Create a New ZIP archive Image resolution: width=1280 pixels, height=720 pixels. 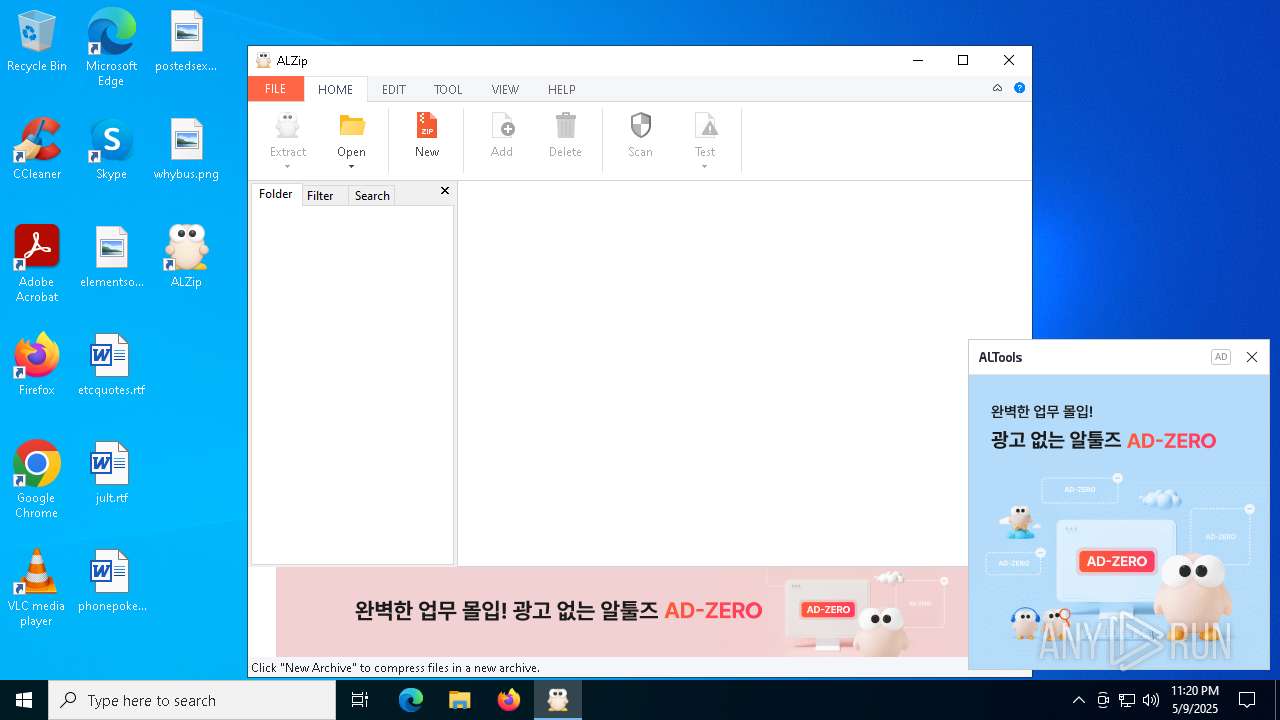[x=427, y=135]
